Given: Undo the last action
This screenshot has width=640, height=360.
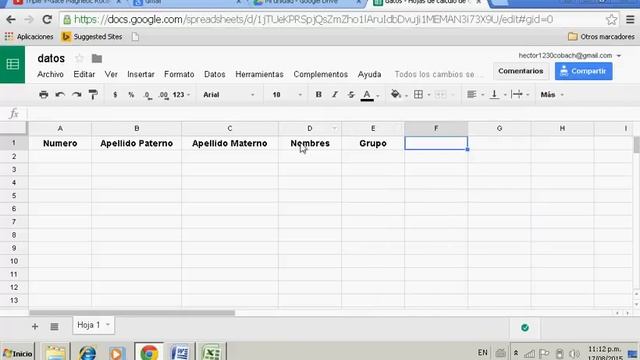Looking at the screenshot, I should point(60,95).
